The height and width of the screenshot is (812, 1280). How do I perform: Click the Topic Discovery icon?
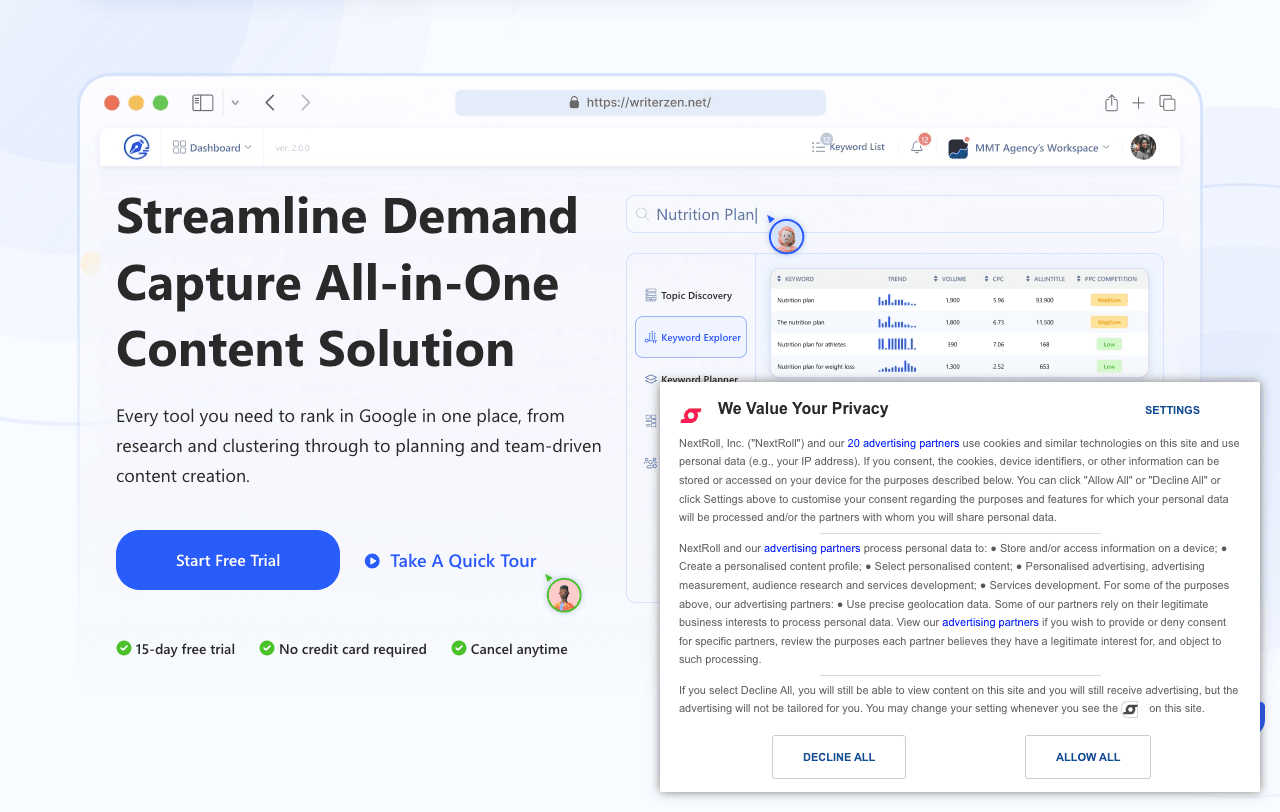(651, 295)
